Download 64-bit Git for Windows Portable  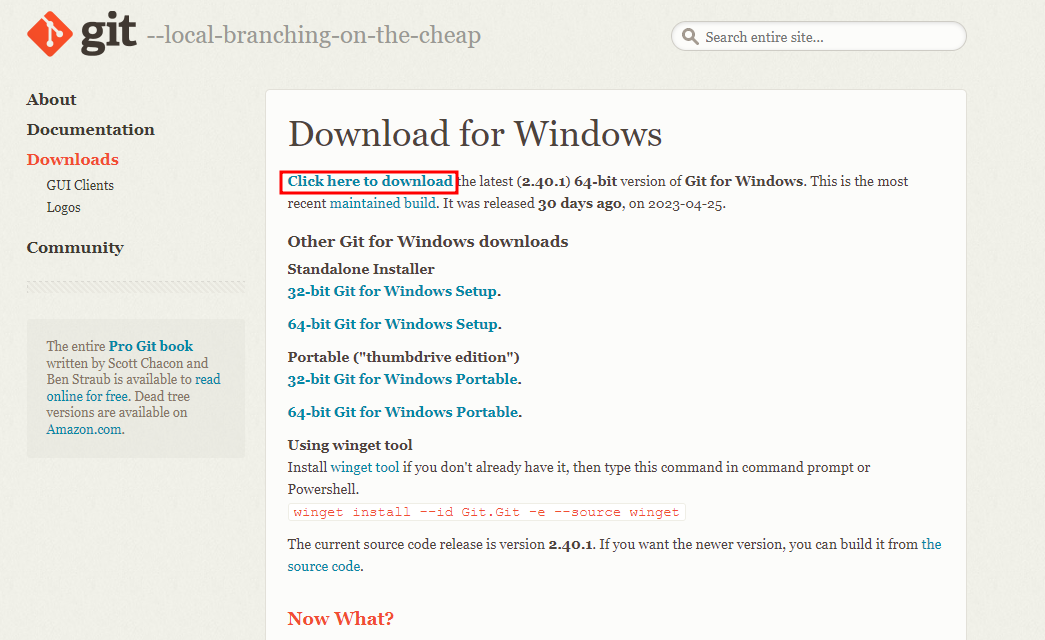pyautogui.click(x=403, y=412)
